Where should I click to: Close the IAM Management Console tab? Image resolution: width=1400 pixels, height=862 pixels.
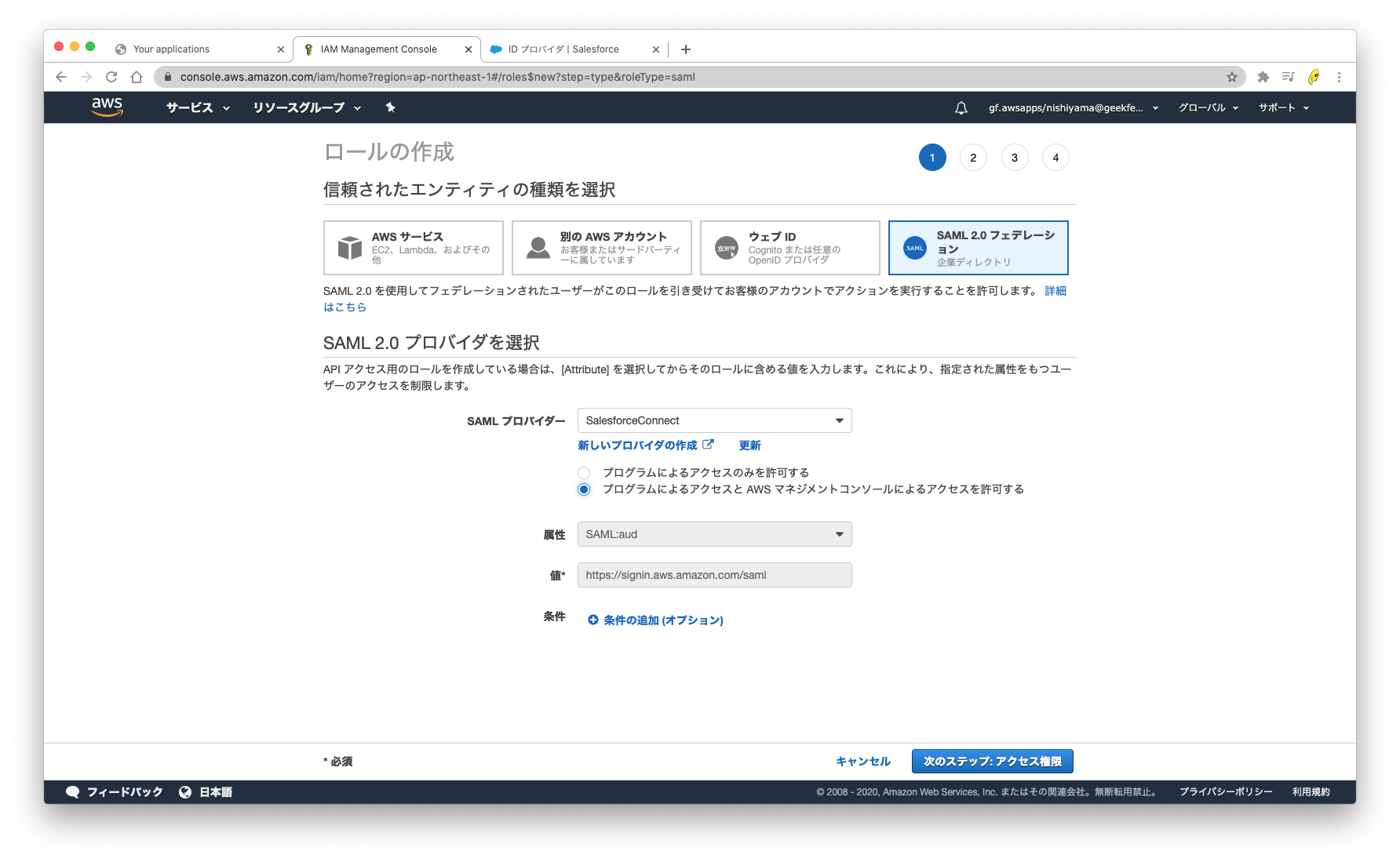pos(468,49)
